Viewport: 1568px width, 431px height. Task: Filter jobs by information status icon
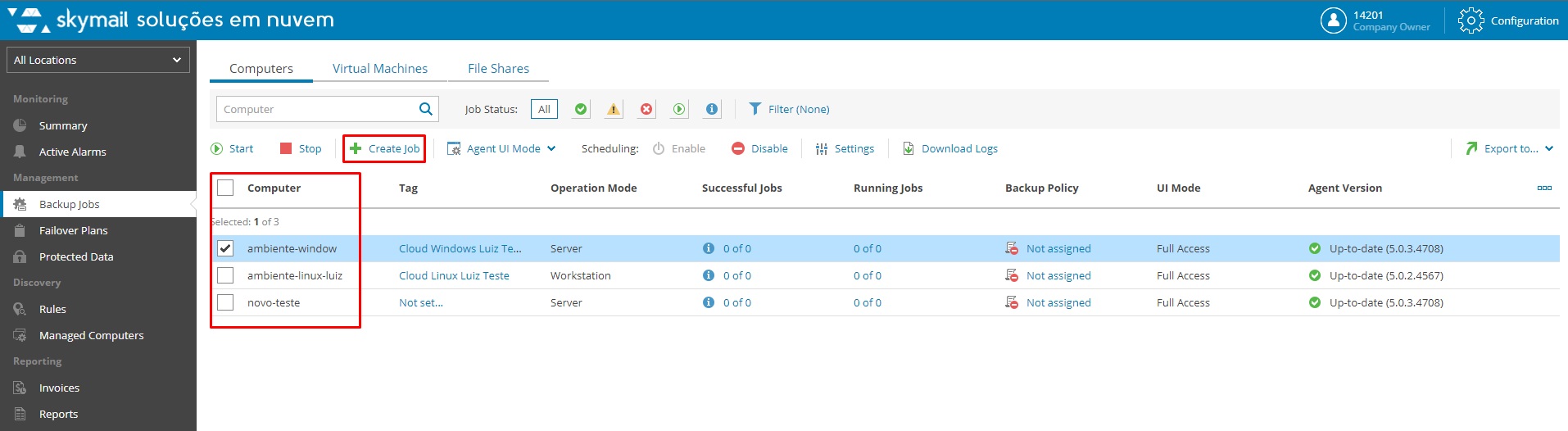coord(712,109)
